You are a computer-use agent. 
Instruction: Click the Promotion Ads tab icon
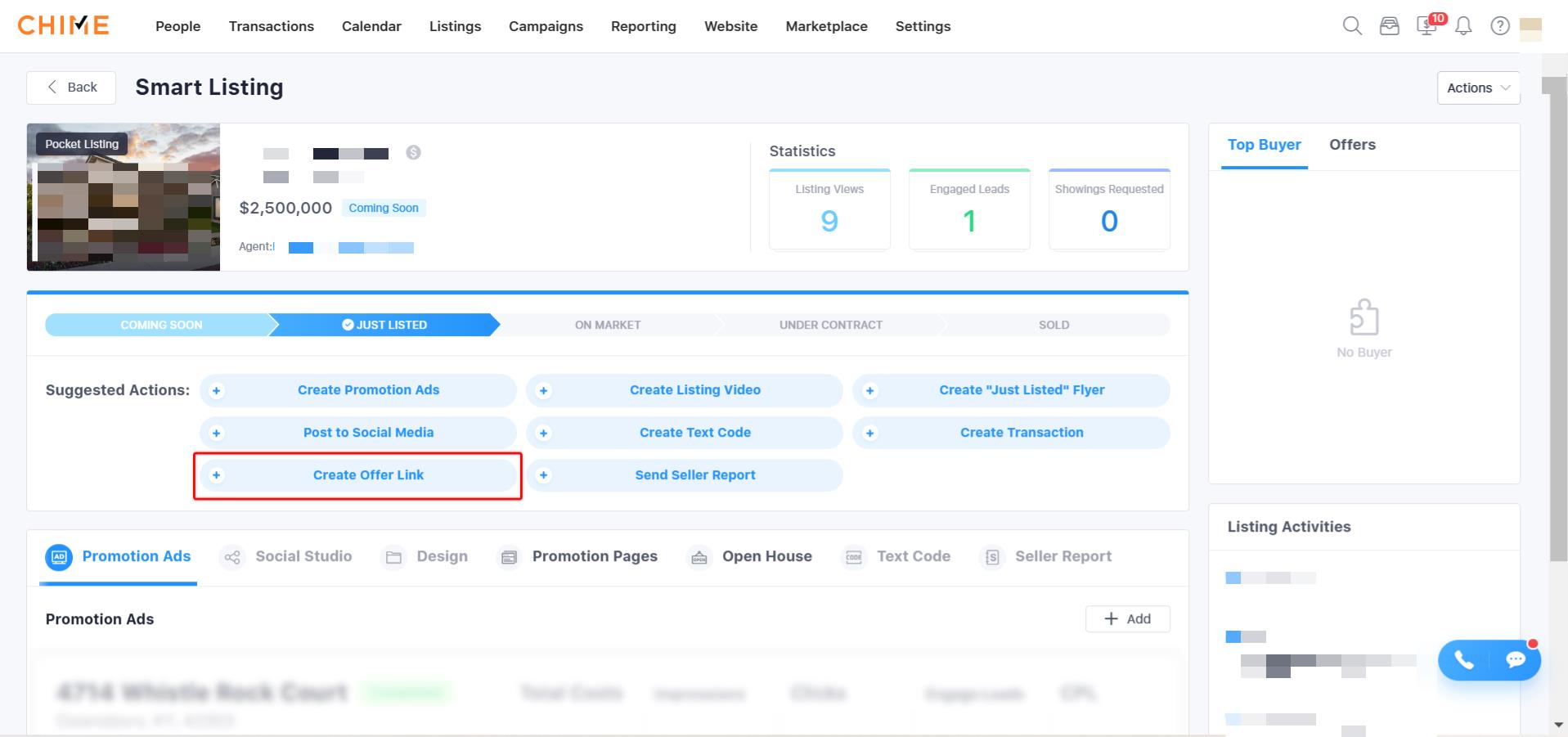59,557
